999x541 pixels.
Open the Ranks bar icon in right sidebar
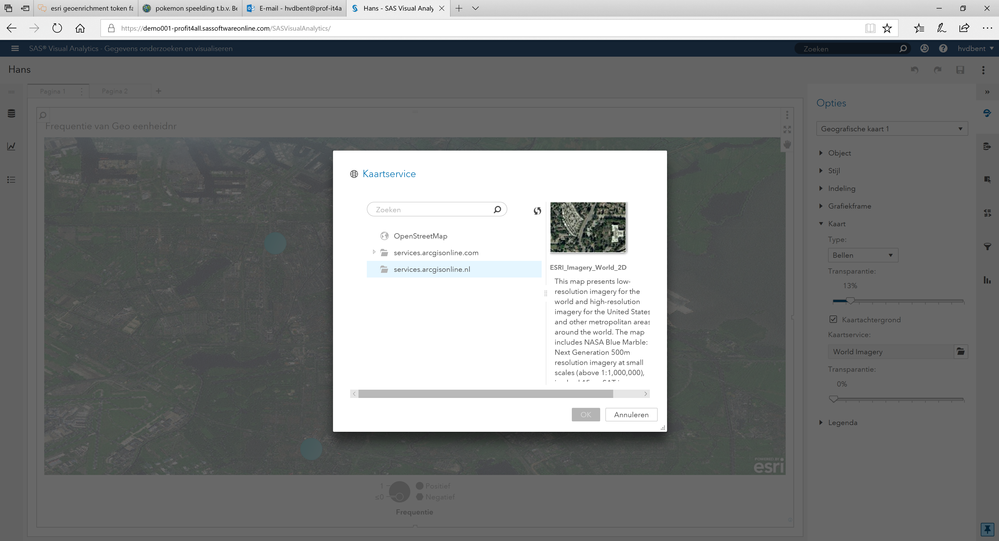point(987,280)
